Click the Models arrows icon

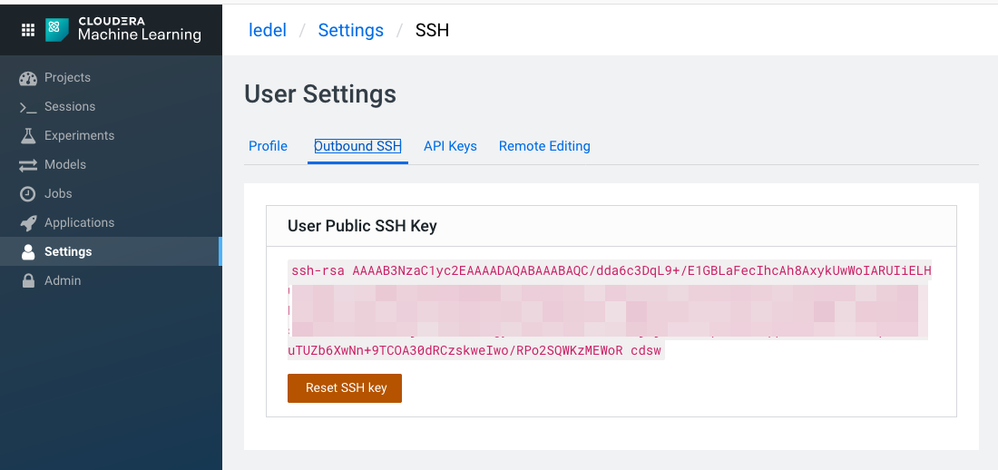pos(28,165)
